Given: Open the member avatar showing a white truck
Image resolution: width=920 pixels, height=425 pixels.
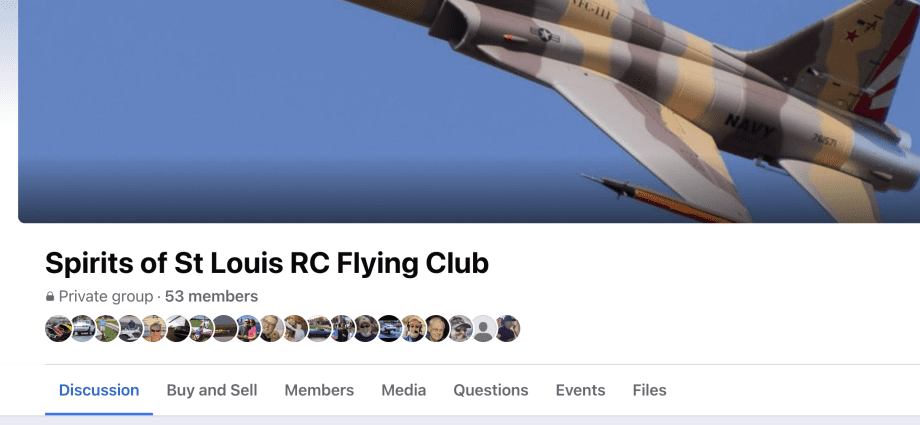Looking at the screenshot, I should pos(82,328).
